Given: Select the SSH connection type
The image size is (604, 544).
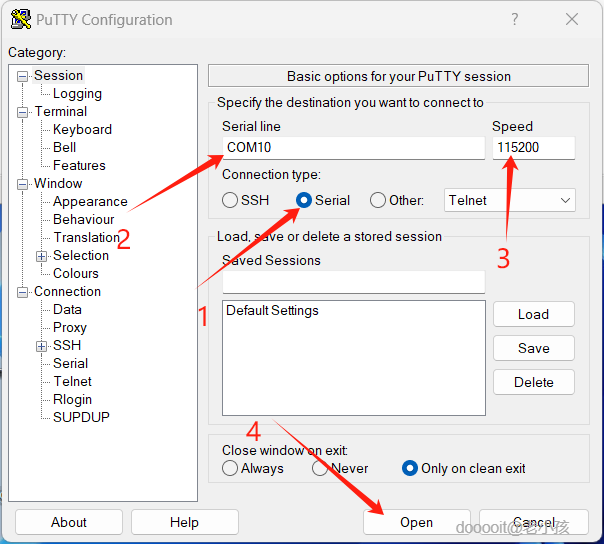Looking at the screenshot, I should click(231, 200).
